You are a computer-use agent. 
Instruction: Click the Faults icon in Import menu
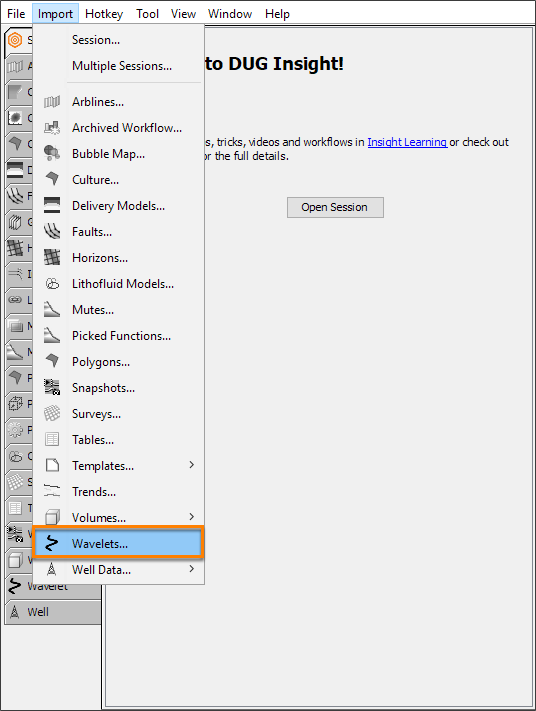tap(52, 231)
